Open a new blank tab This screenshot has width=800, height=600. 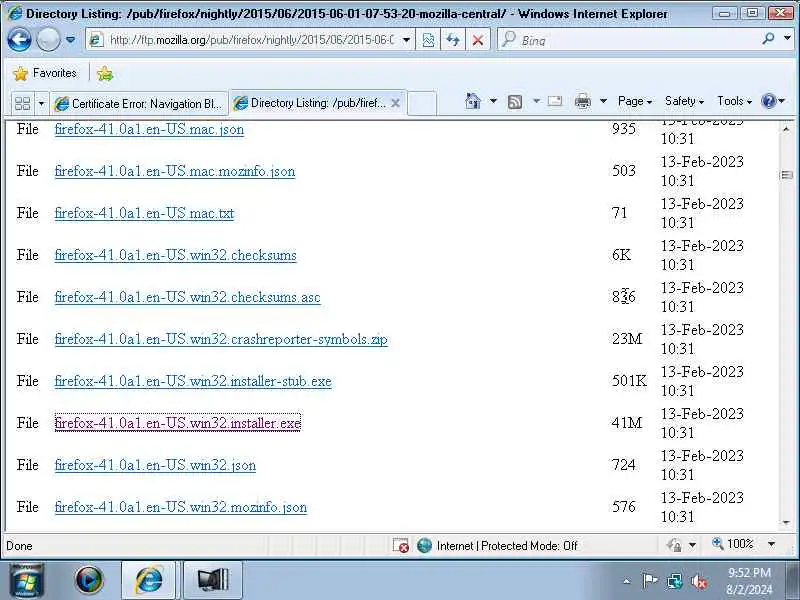click(x=422, y=103)
